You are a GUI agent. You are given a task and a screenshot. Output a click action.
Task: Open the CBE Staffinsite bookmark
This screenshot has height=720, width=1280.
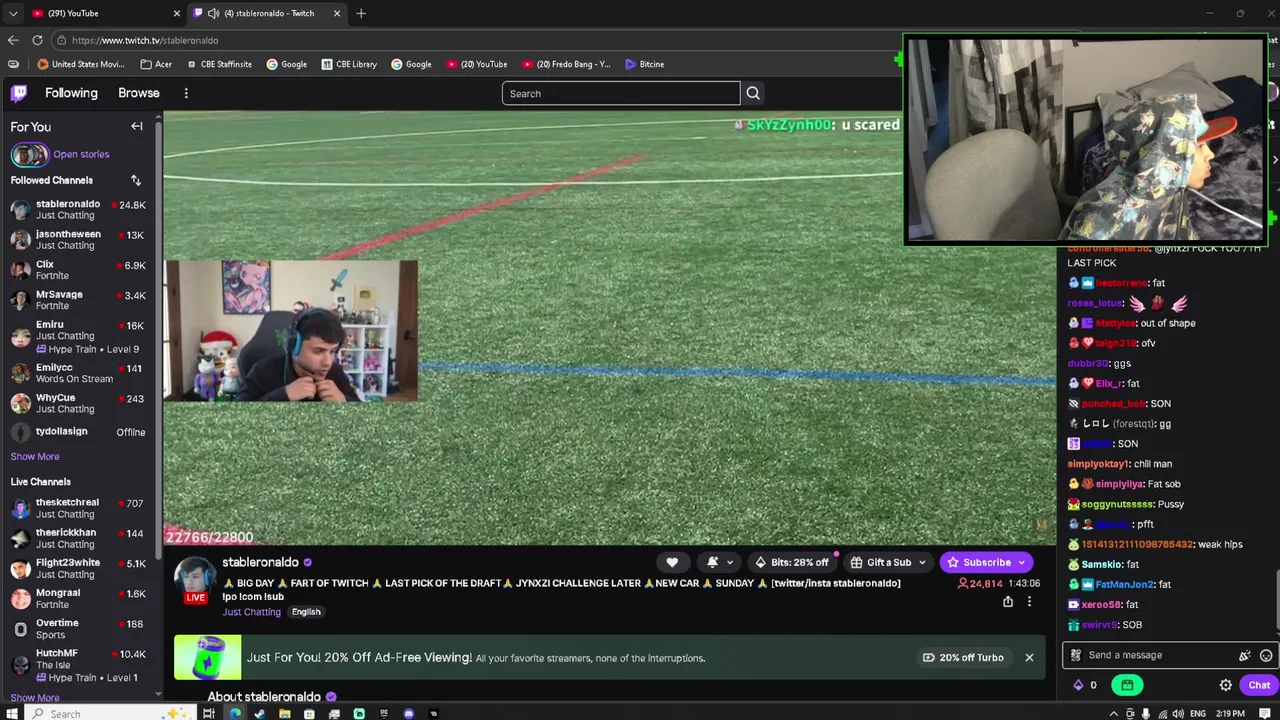218,64
